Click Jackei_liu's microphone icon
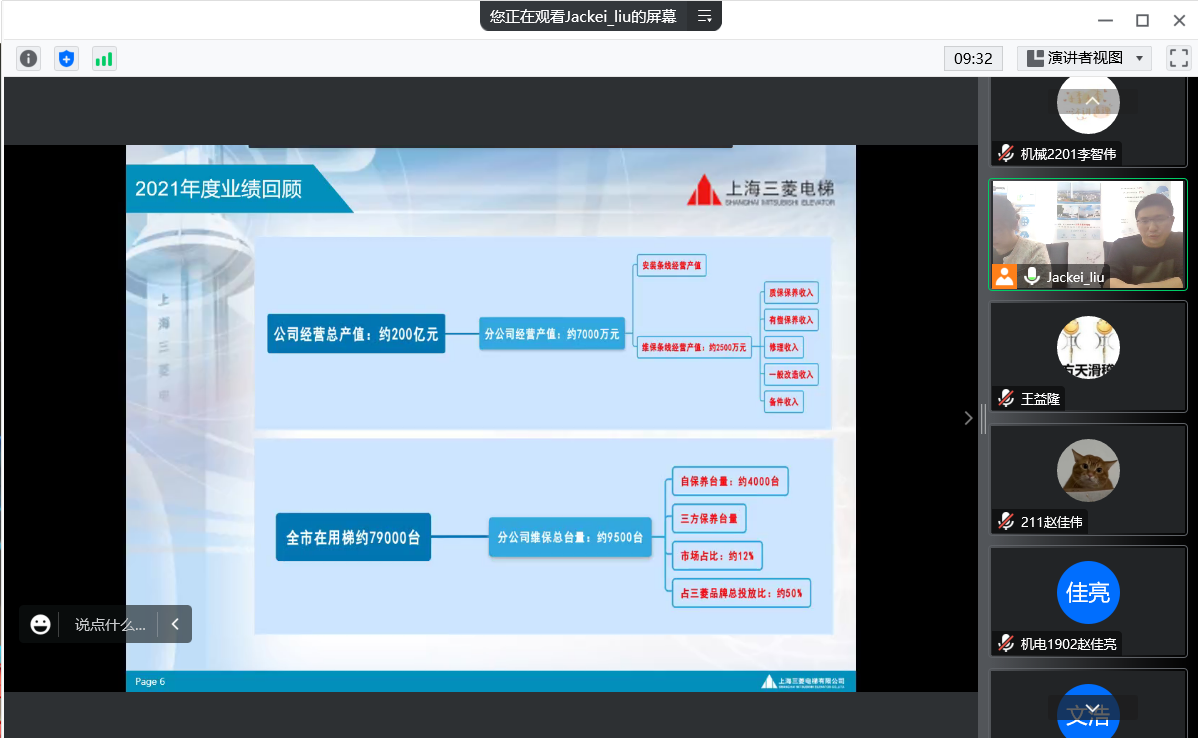This screenshot has height=738, width=1198. click(1031, 276)
